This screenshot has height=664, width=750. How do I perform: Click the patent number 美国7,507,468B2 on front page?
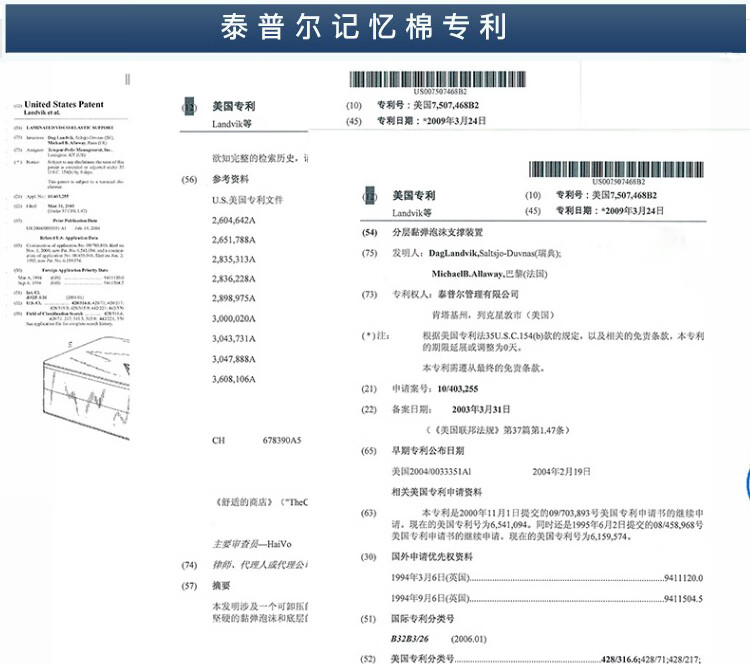[624, 195]
